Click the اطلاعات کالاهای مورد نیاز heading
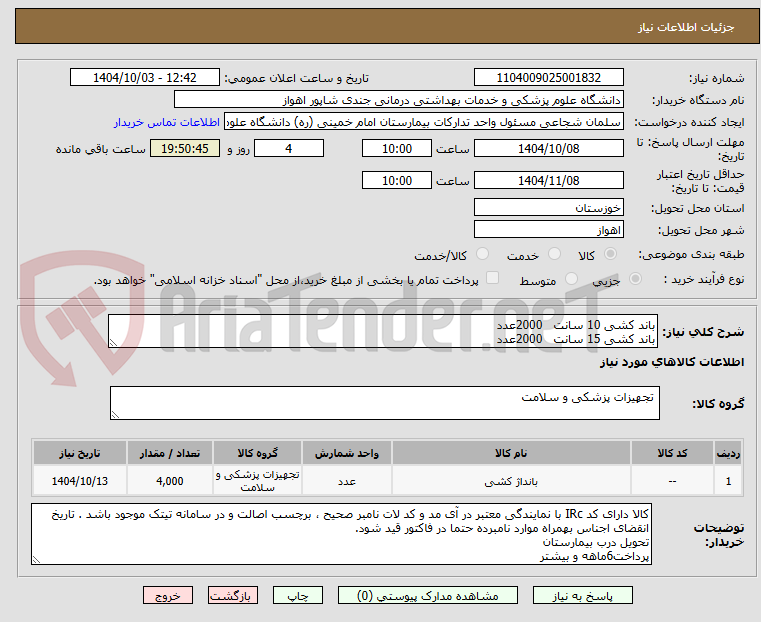 672,362
